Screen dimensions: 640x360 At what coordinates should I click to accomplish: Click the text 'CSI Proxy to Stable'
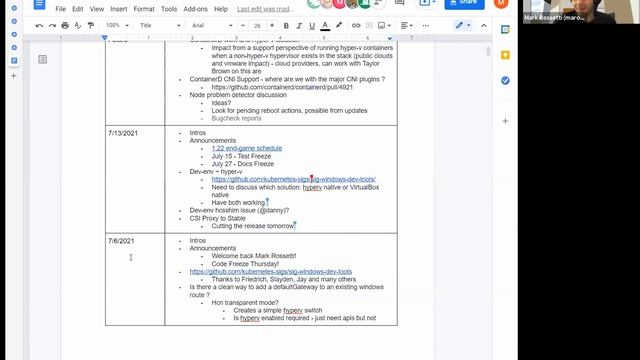coord(218,218)
